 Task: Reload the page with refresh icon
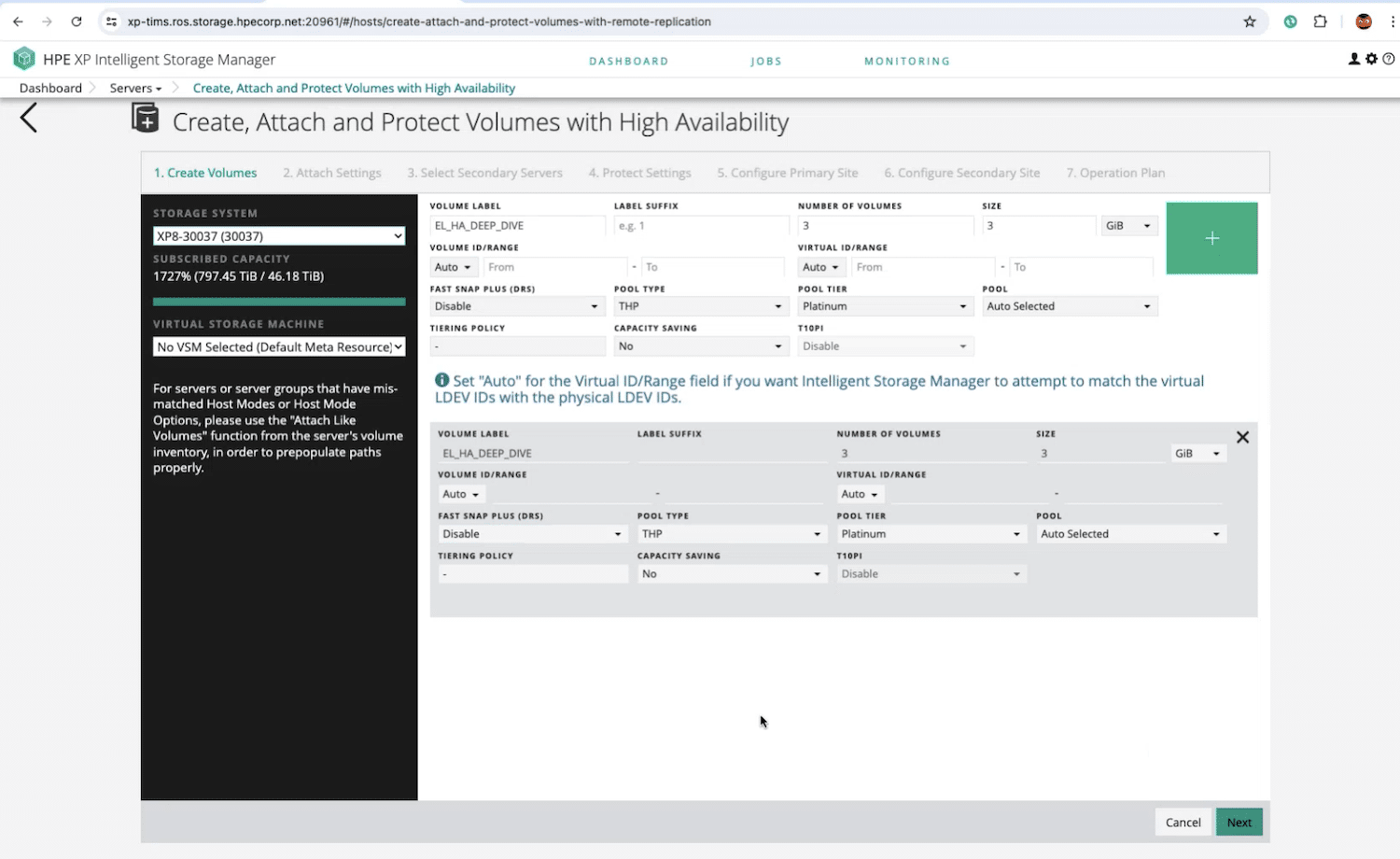77,21
